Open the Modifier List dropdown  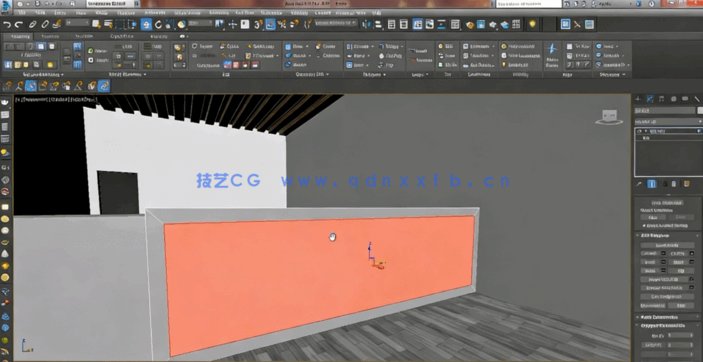tap(668, 122)
